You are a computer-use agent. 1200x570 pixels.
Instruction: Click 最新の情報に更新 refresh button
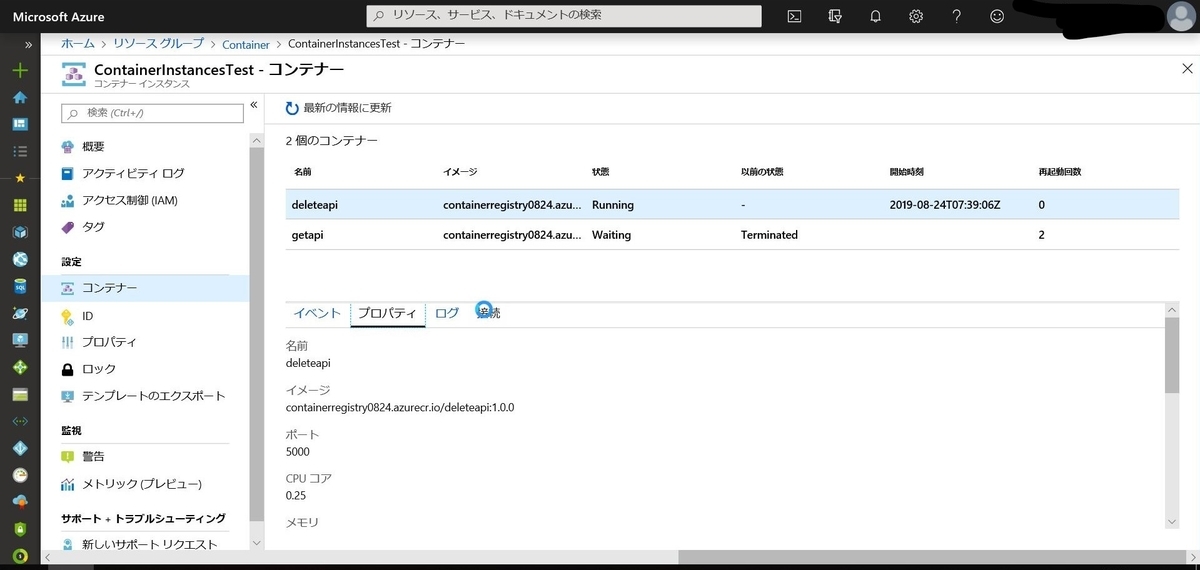click(339, 108)
